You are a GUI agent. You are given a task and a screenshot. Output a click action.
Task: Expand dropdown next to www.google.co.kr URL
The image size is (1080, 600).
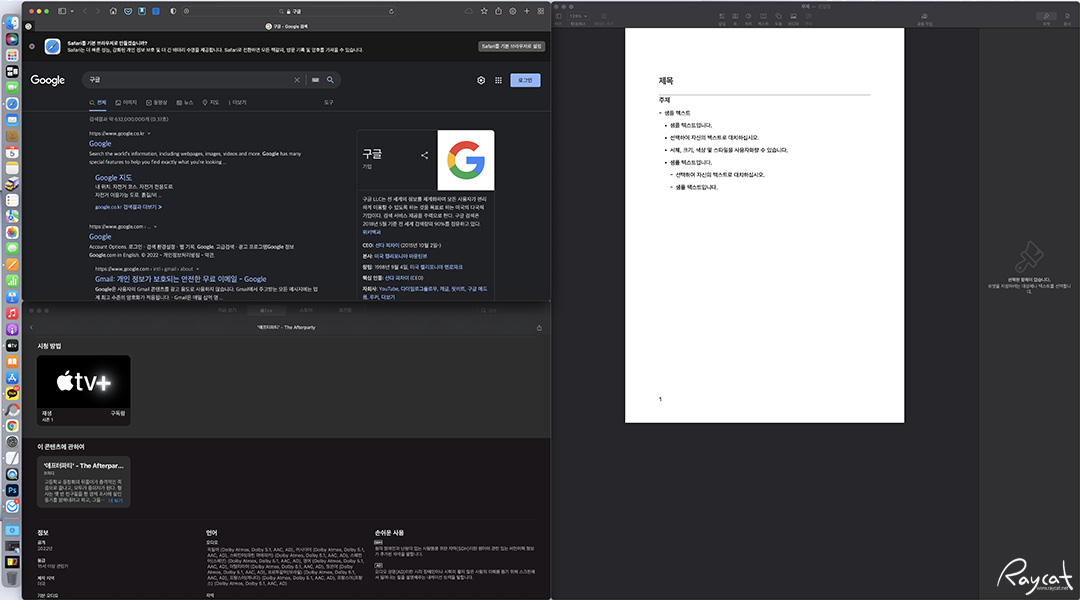(149, 134)
